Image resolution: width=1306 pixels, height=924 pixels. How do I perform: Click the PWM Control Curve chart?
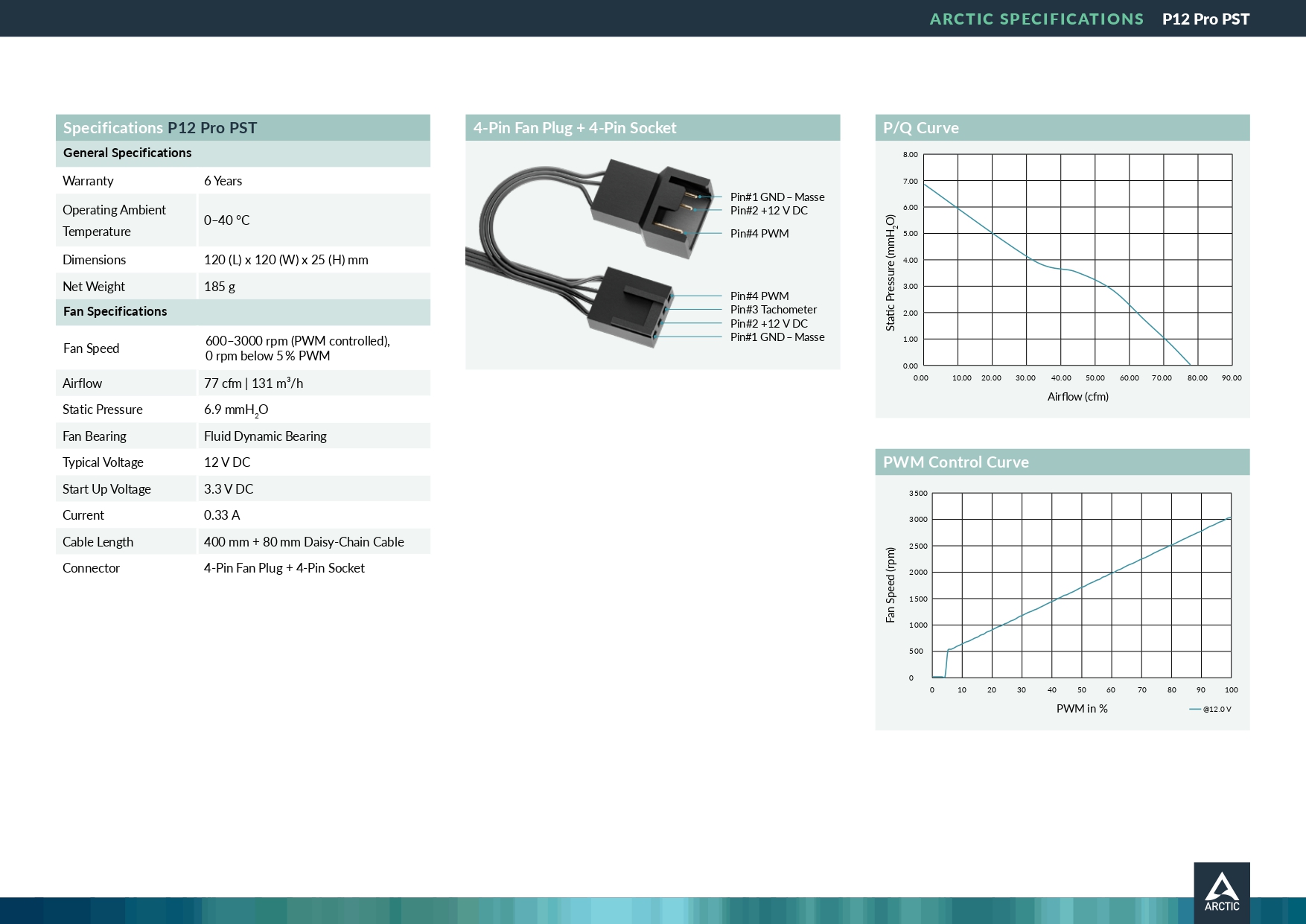1081,585
